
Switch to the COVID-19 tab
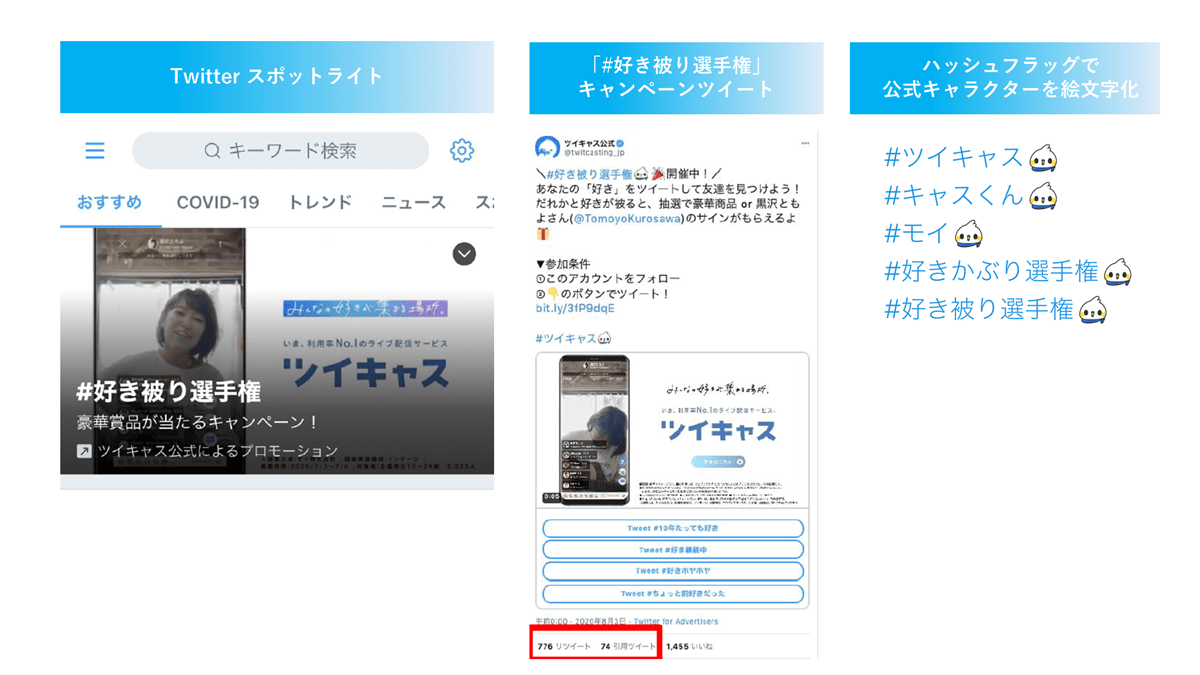(x=217, y=202)
